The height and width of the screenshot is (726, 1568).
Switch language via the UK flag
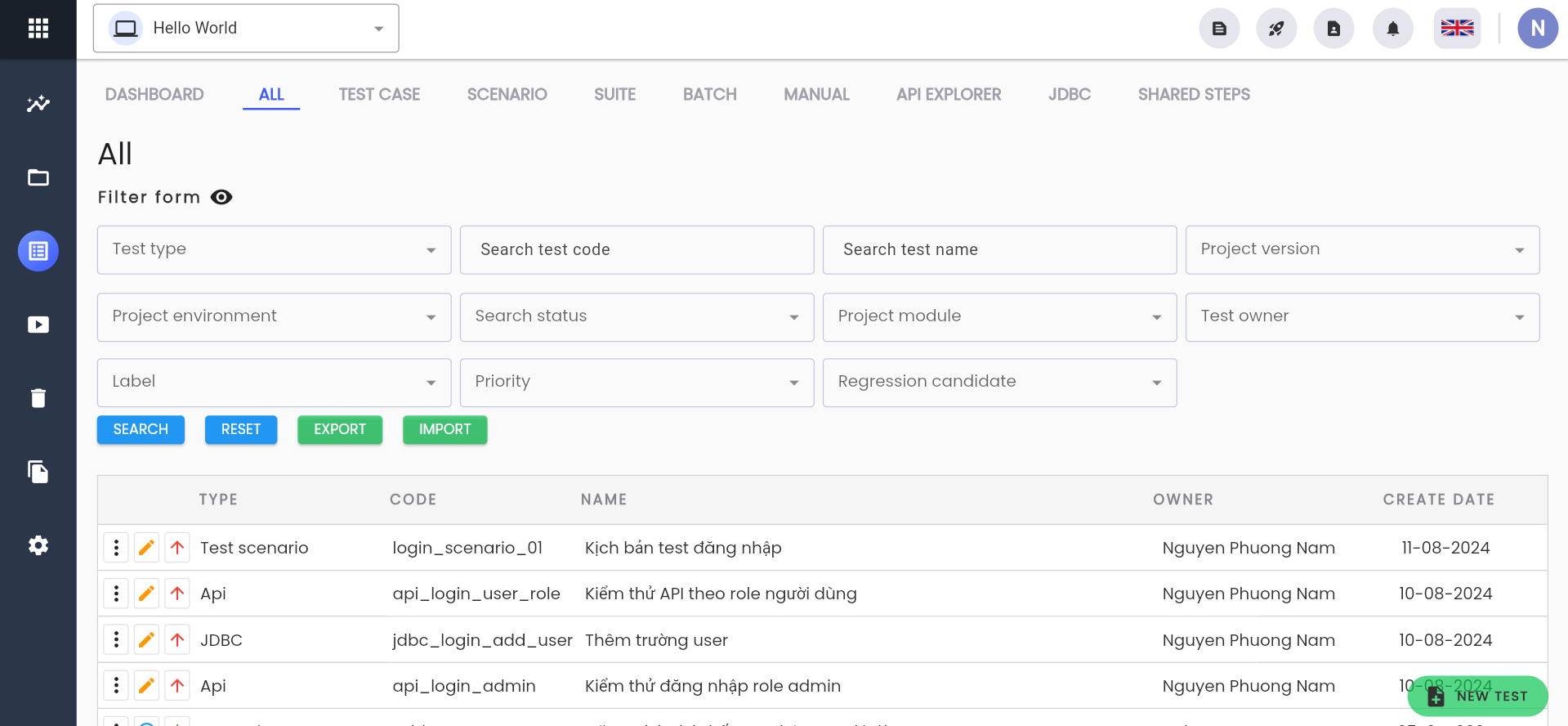click(x=1457, y=29)
